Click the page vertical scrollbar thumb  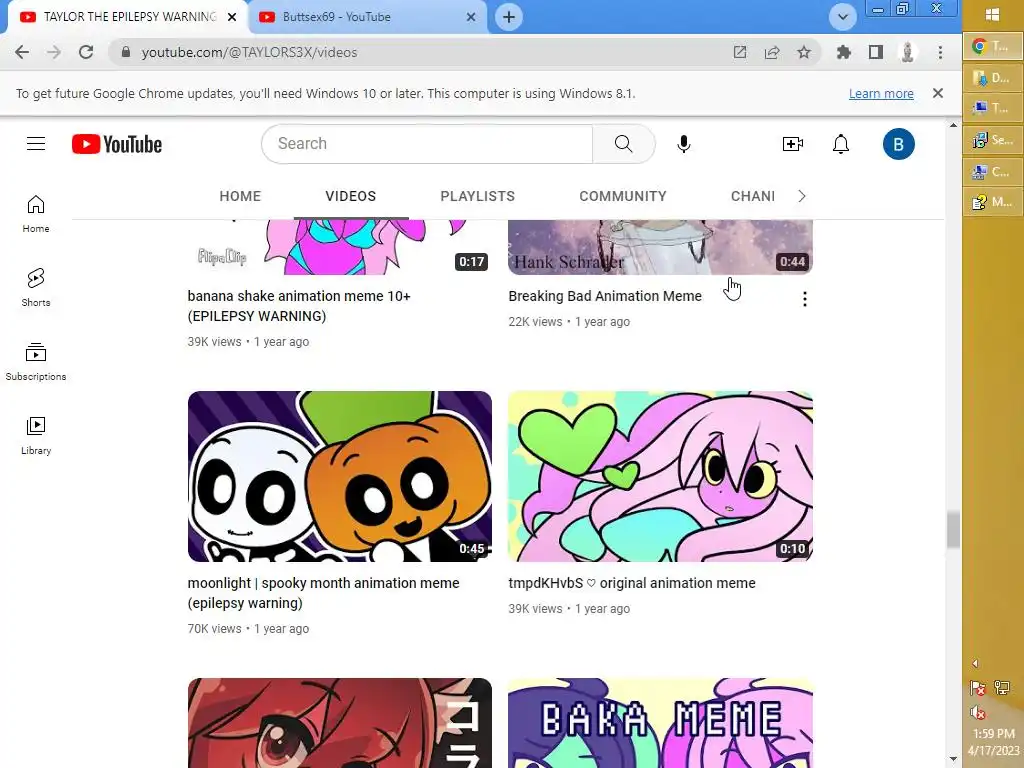953,530
